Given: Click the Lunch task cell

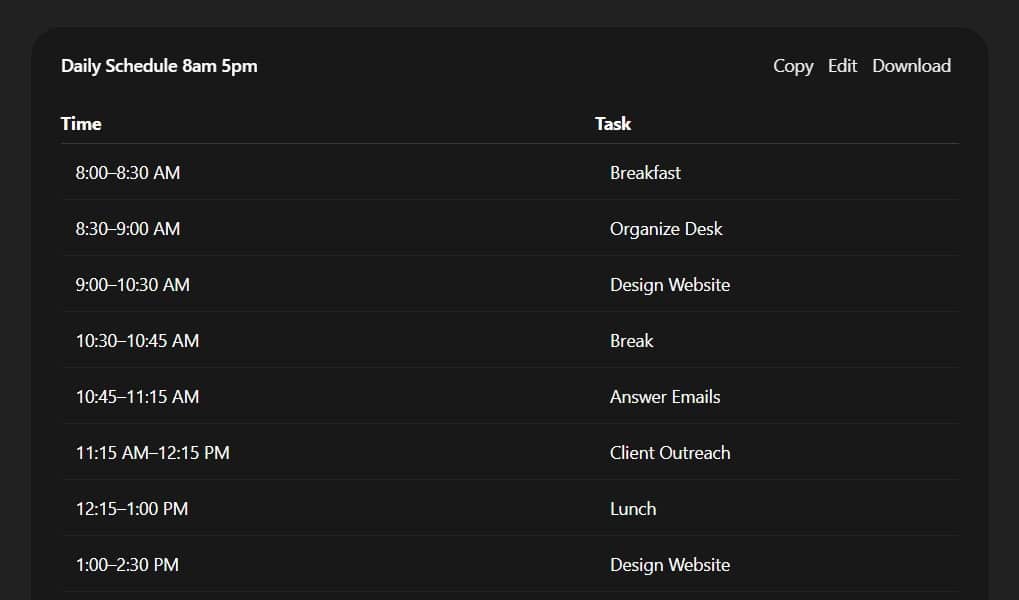Looking at the screenshot, I should point(633,509).
